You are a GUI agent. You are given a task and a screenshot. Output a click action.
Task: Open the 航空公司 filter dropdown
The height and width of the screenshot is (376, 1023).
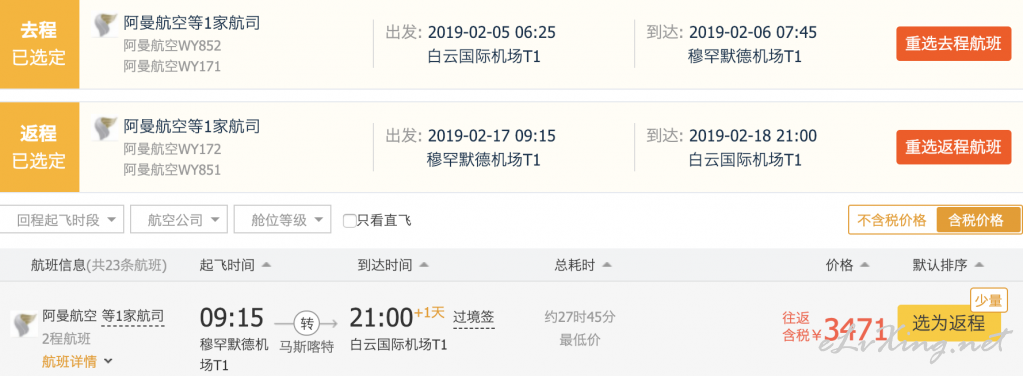pyautogui.click(x=179, y=219)
